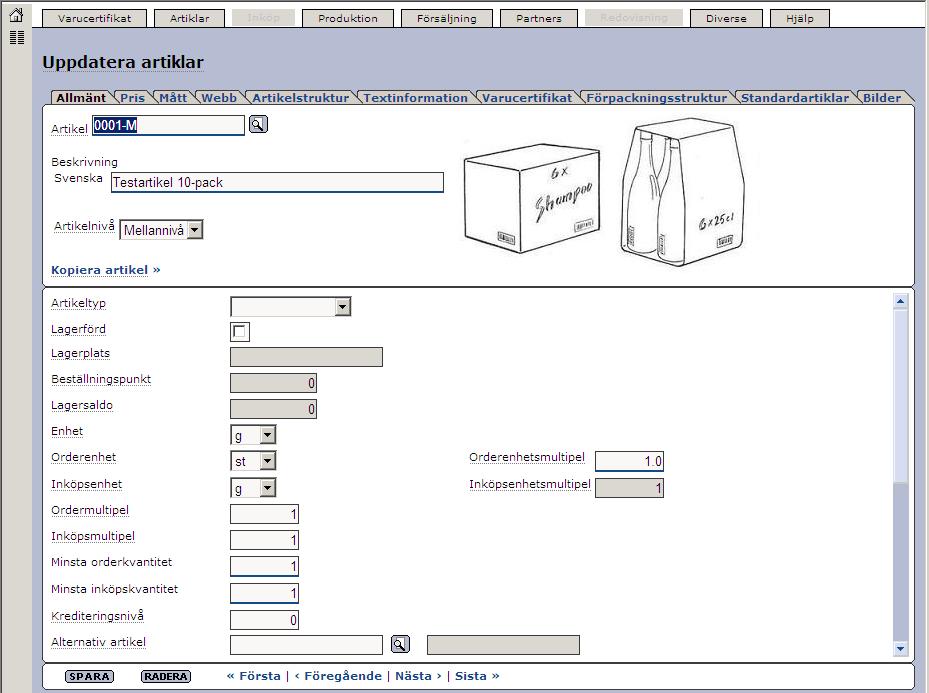
Task: Open the Orderenhet dropdown
Action: point(253,461)
